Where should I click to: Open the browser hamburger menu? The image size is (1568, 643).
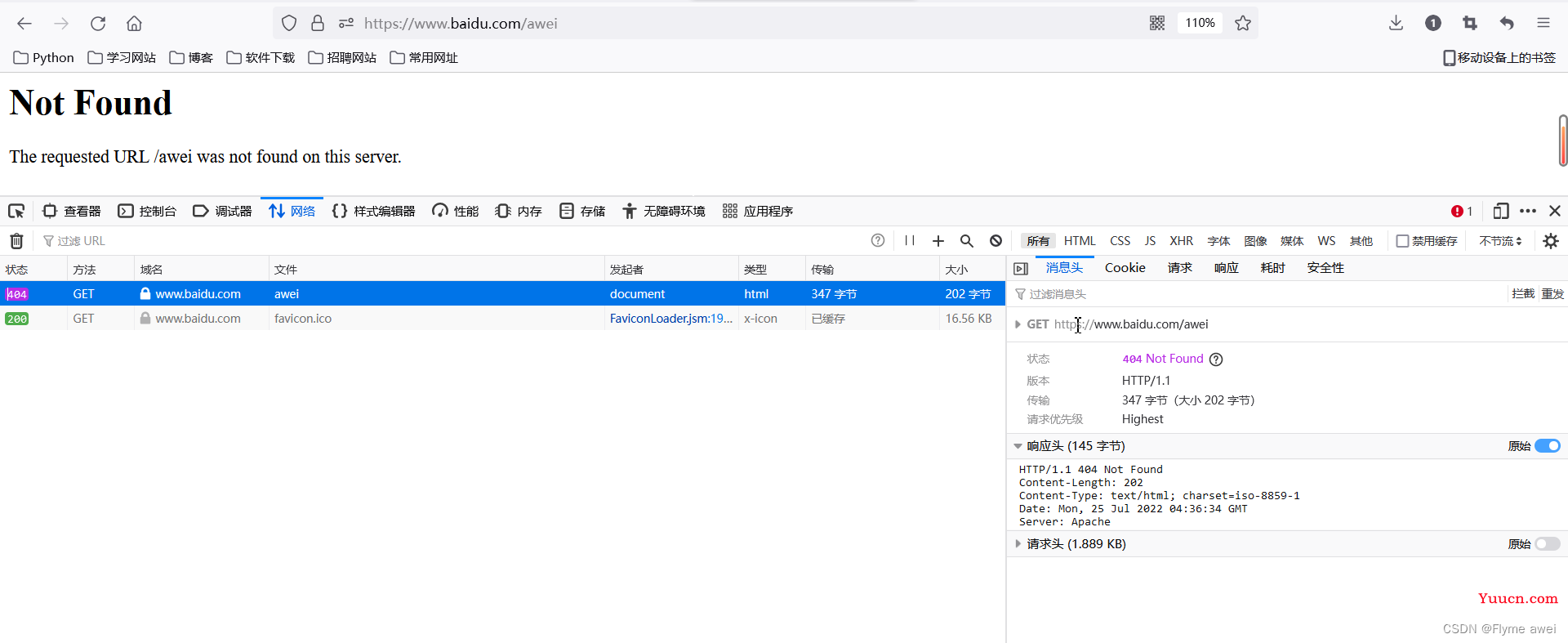(x=1543, y=24)
